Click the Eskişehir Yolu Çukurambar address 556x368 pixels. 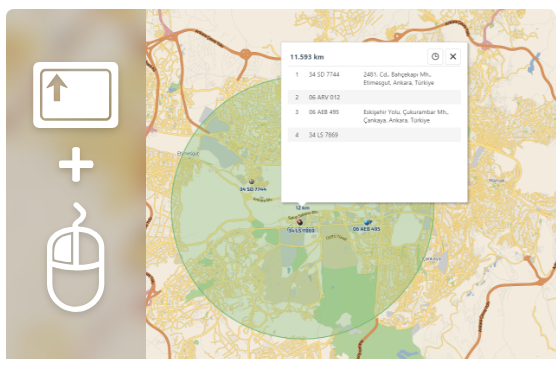406,116
